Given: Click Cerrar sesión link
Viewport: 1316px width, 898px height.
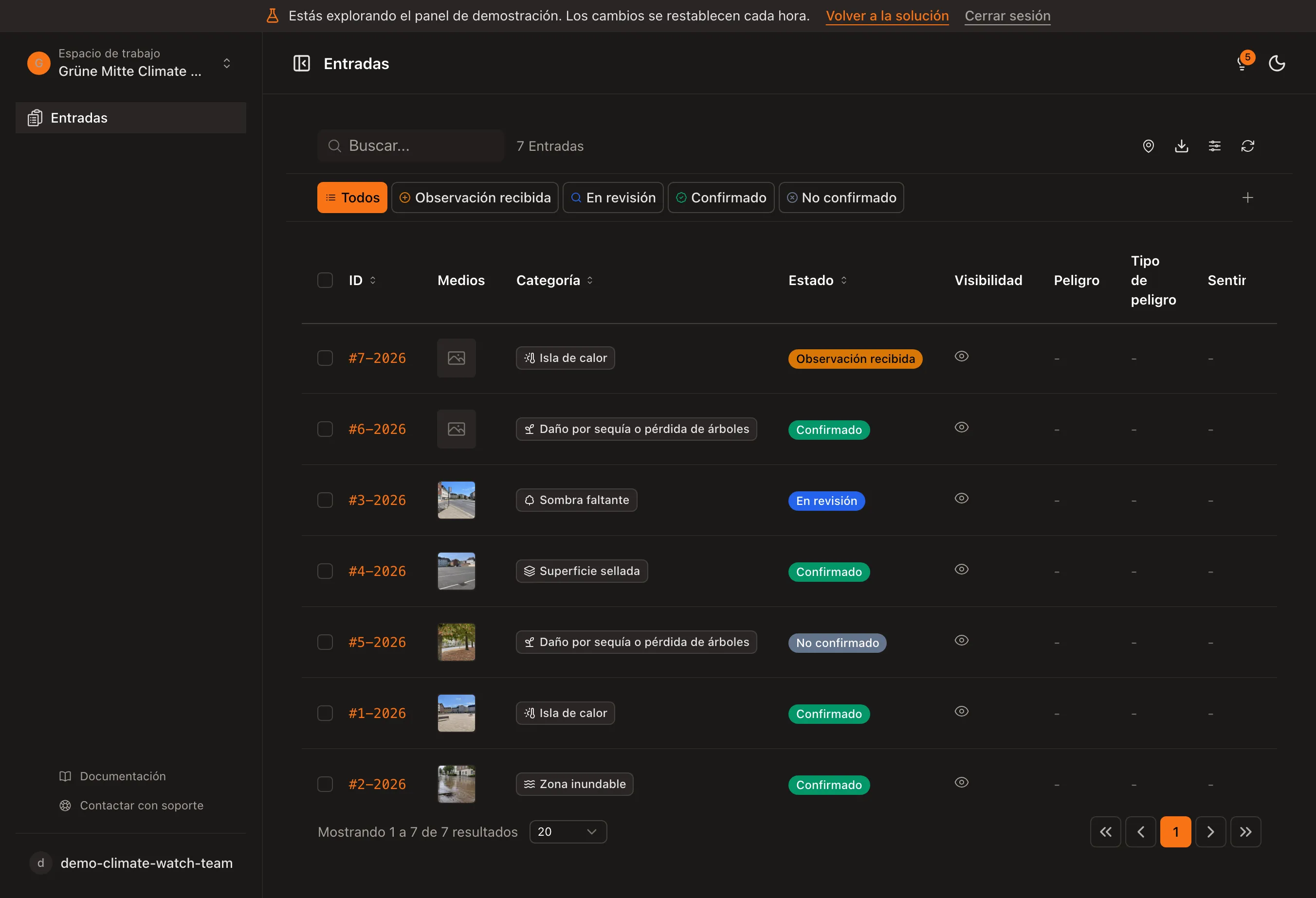Looking at the screenshot, I should tap(1007, 16).
